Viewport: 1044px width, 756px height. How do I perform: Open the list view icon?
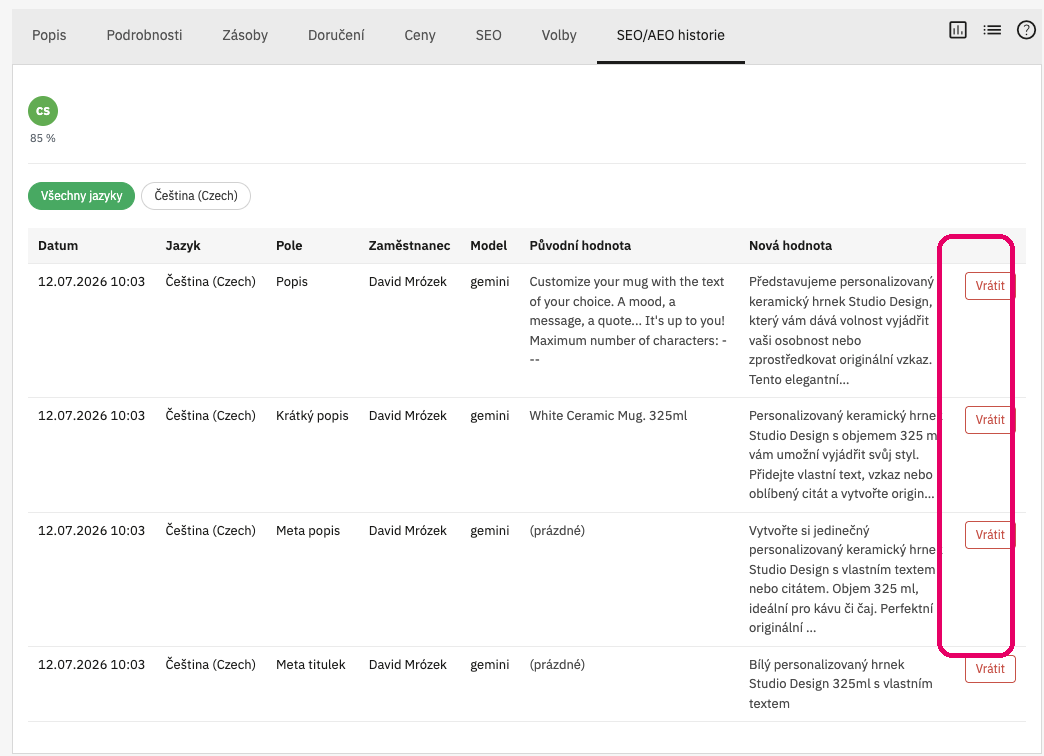(x=992, y=30)
